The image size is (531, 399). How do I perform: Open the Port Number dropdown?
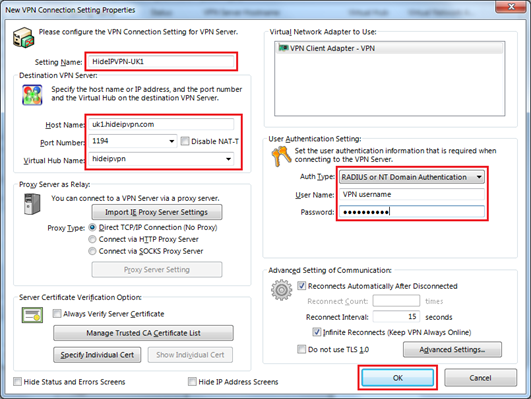[x=172, y=141]
